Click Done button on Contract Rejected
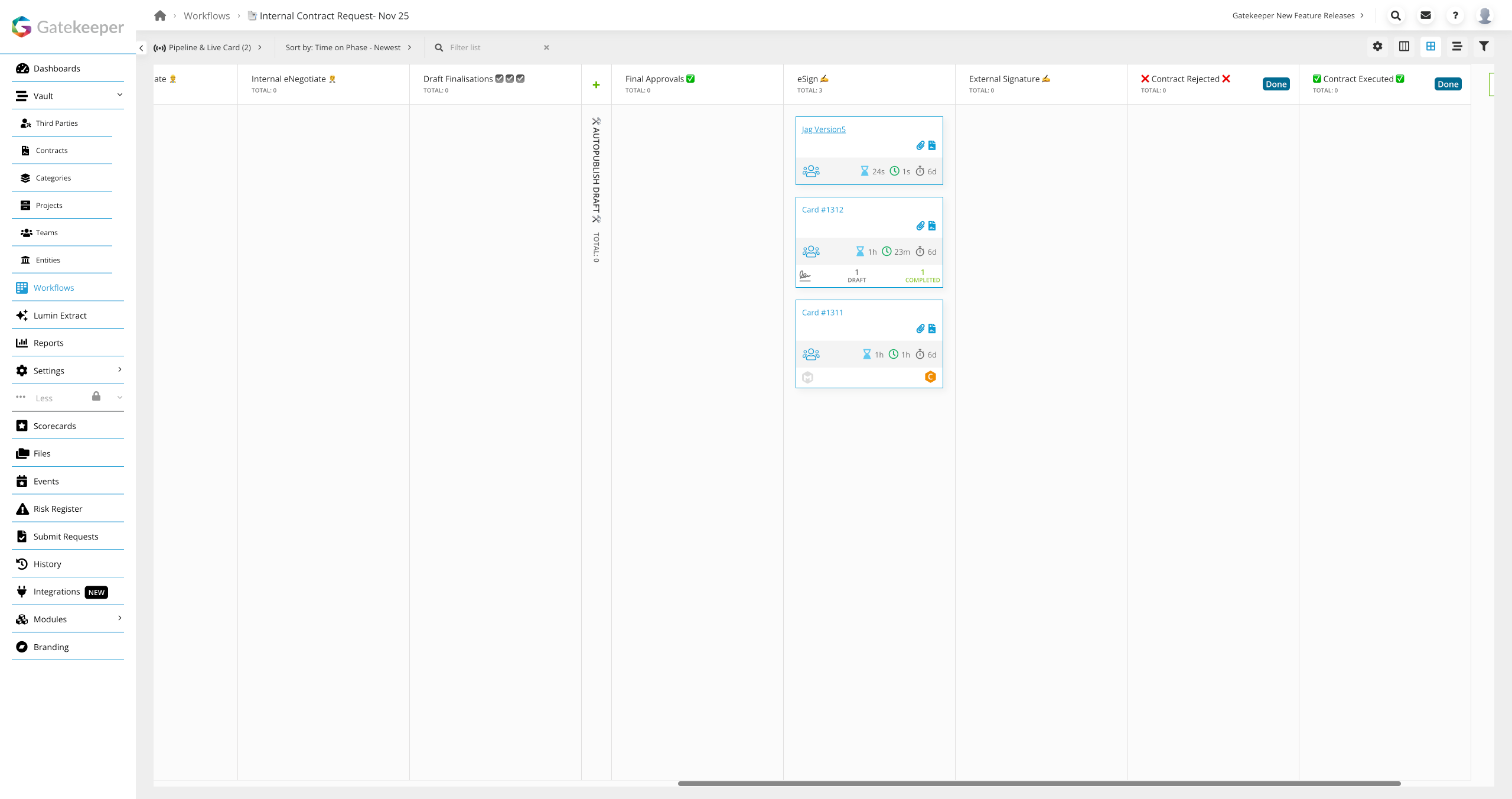This screenshot has width=1512, height=799. click(x=1276, y=85)
